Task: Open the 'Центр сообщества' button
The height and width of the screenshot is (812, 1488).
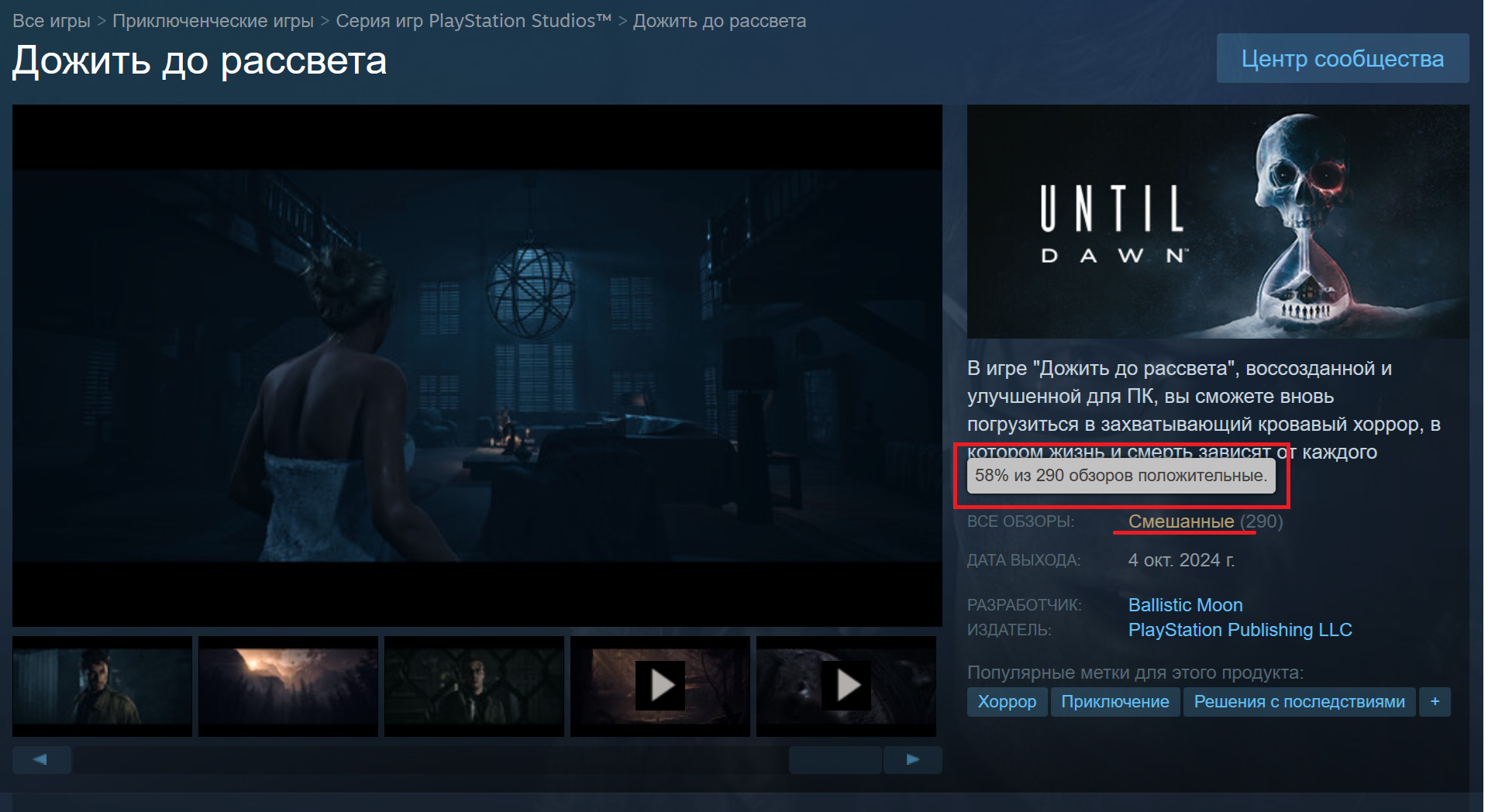Action: click(x=1342, y=58)
